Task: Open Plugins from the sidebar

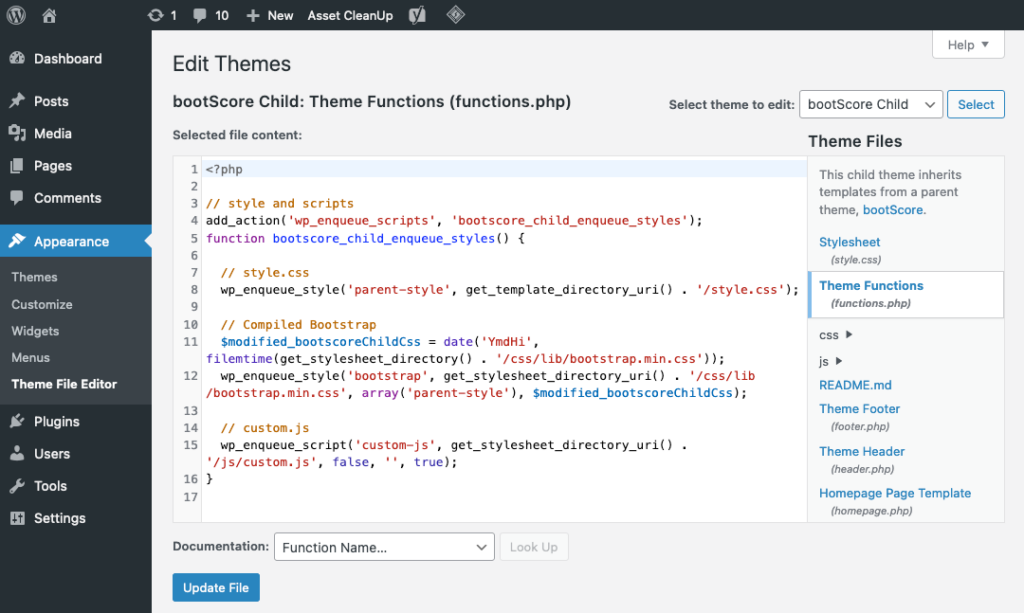Action: [56, 421]
